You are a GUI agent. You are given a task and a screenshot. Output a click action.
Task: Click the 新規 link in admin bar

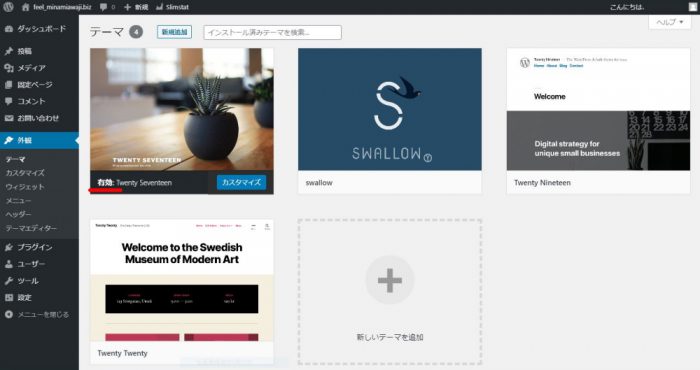click(141, 7)
